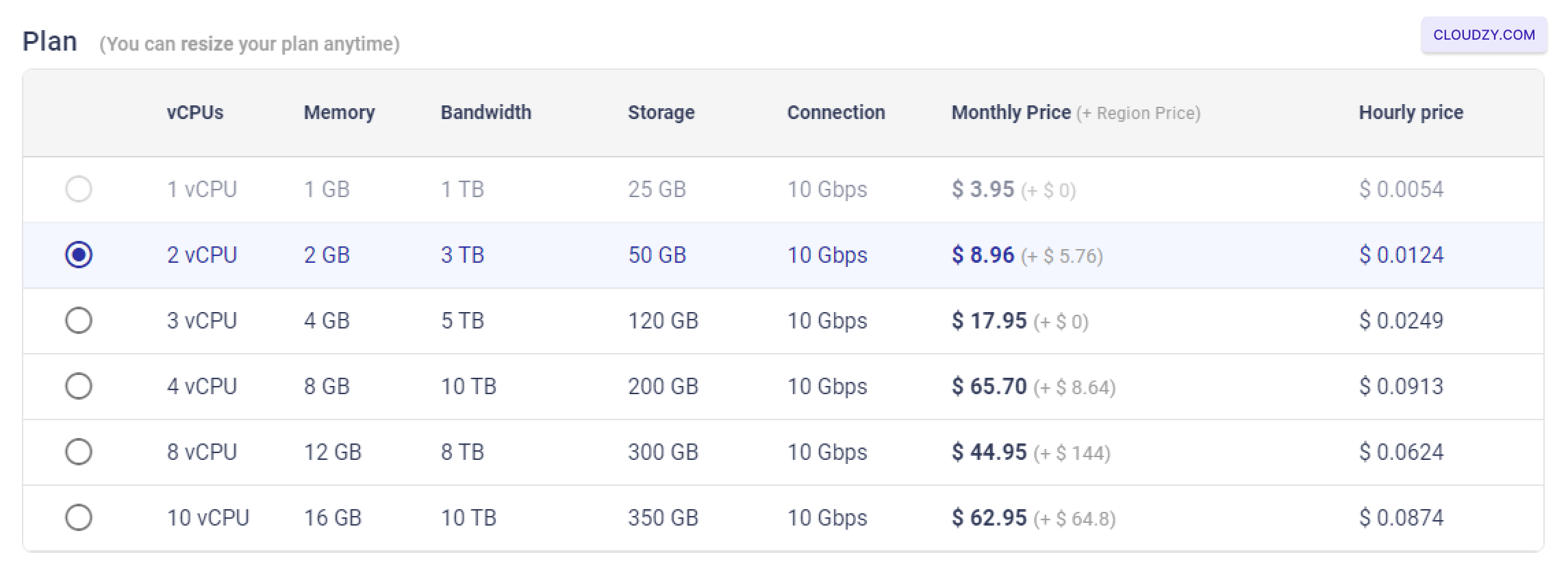This screenshot has width=1568, height=568.
Task: Click the 50 GB storage cell
Action: coord(657,255)
